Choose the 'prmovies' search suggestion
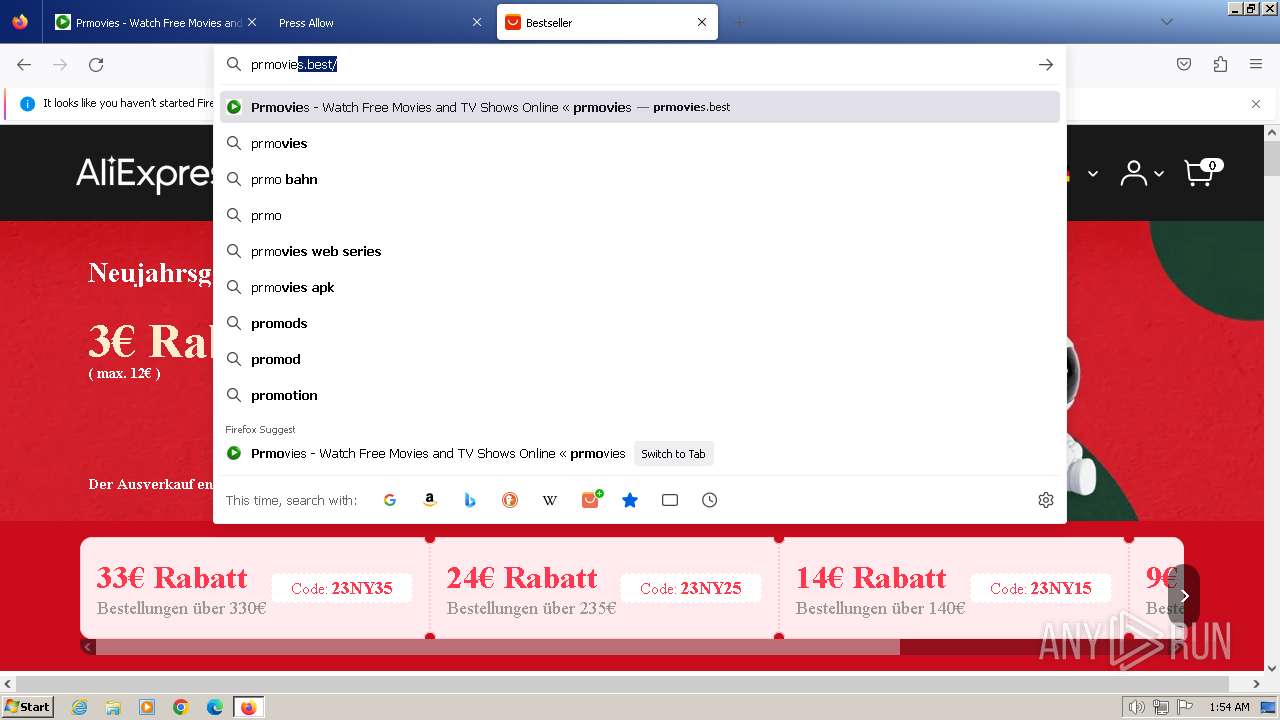 coord(640,143)
